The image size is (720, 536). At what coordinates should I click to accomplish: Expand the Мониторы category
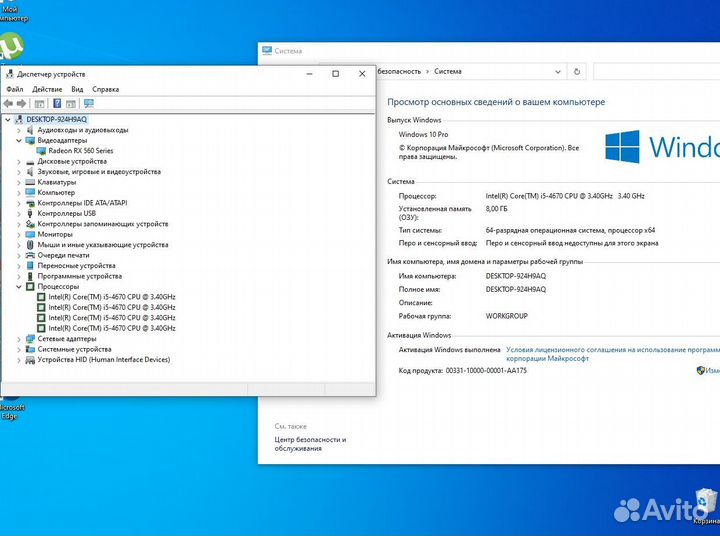tap(19, 235)
